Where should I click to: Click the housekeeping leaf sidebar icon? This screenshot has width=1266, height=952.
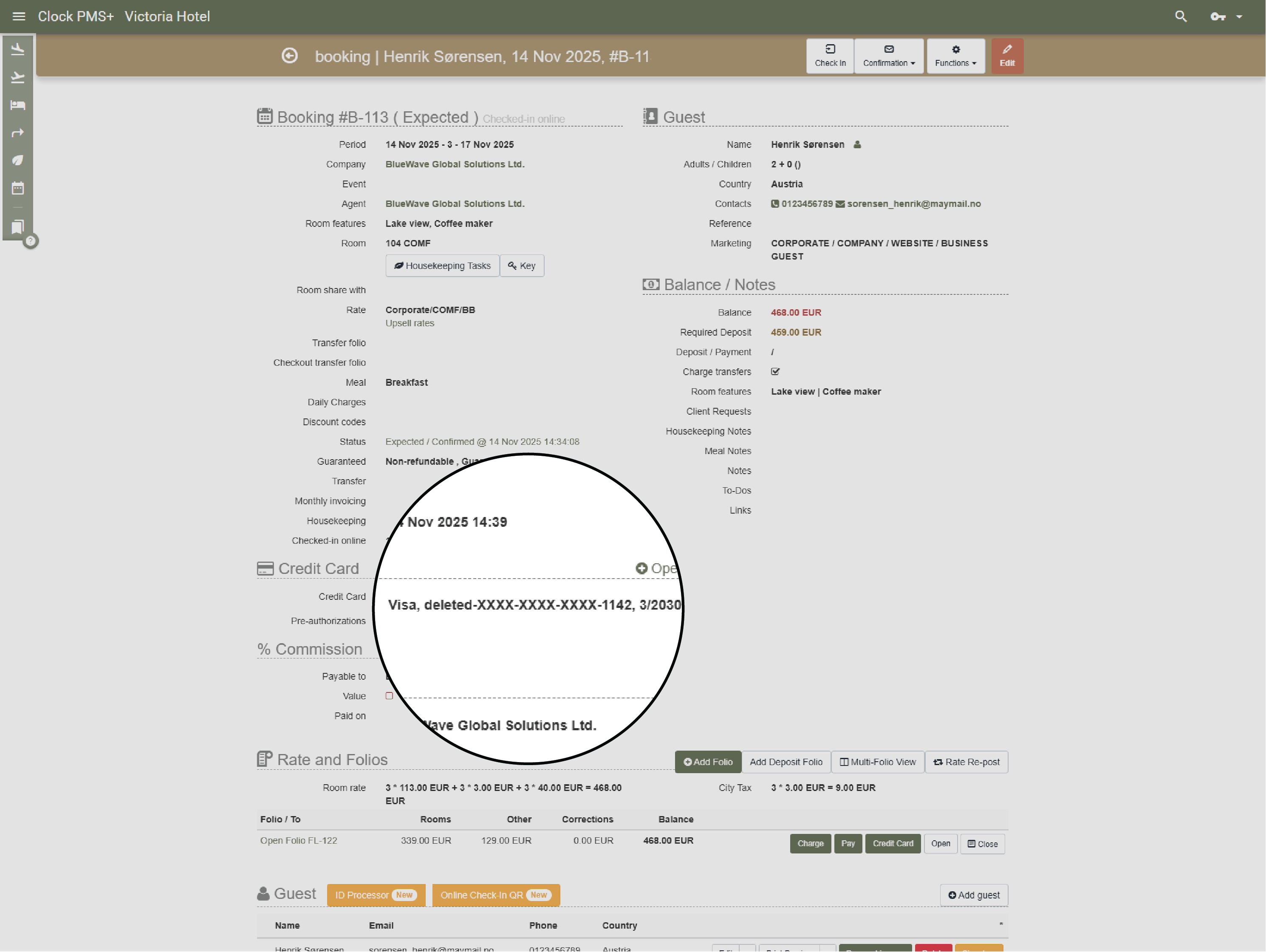(18, 161)
